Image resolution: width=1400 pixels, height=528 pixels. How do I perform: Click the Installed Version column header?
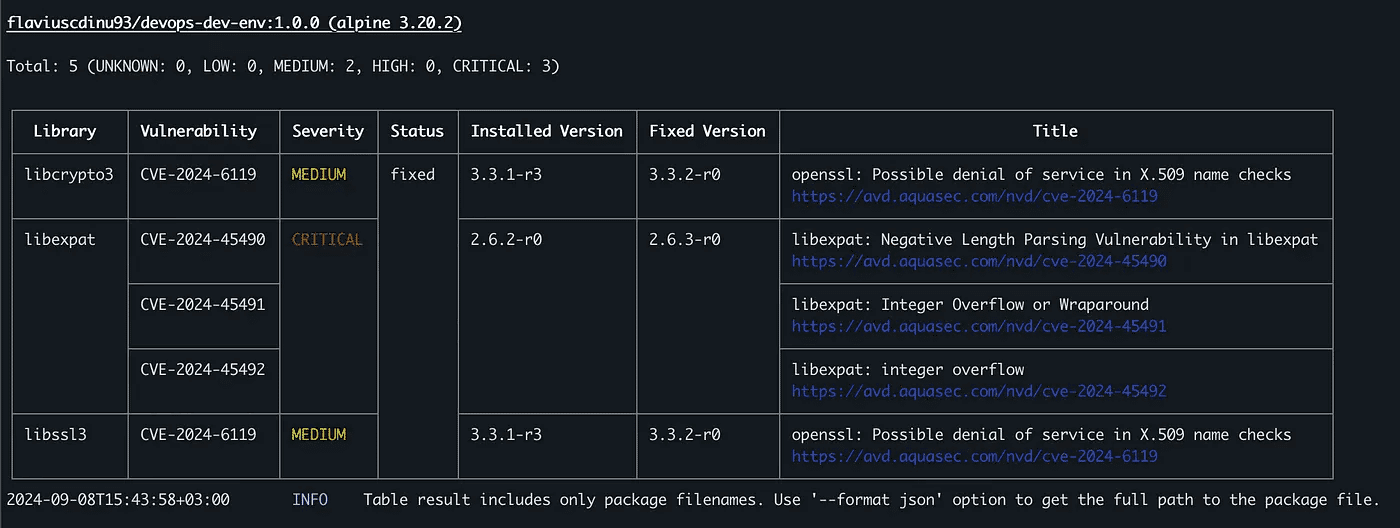(547, 131)
